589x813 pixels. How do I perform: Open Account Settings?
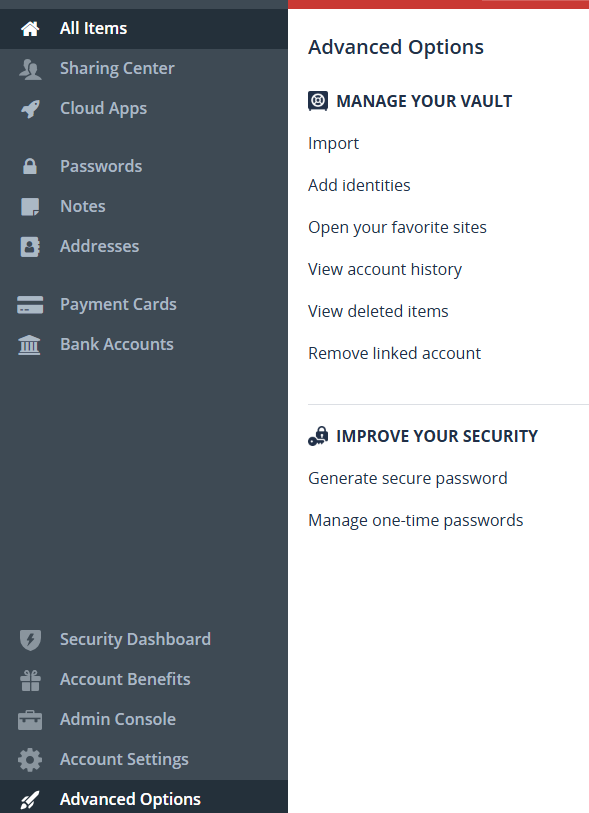click(144, 760)
